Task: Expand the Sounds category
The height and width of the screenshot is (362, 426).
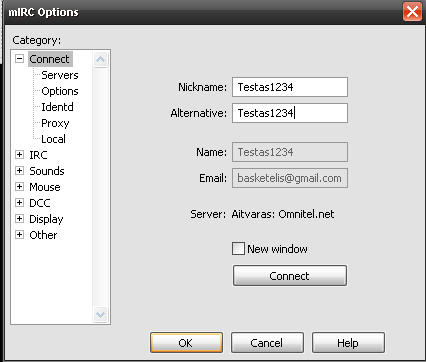Action: click(x=20, y=171)
